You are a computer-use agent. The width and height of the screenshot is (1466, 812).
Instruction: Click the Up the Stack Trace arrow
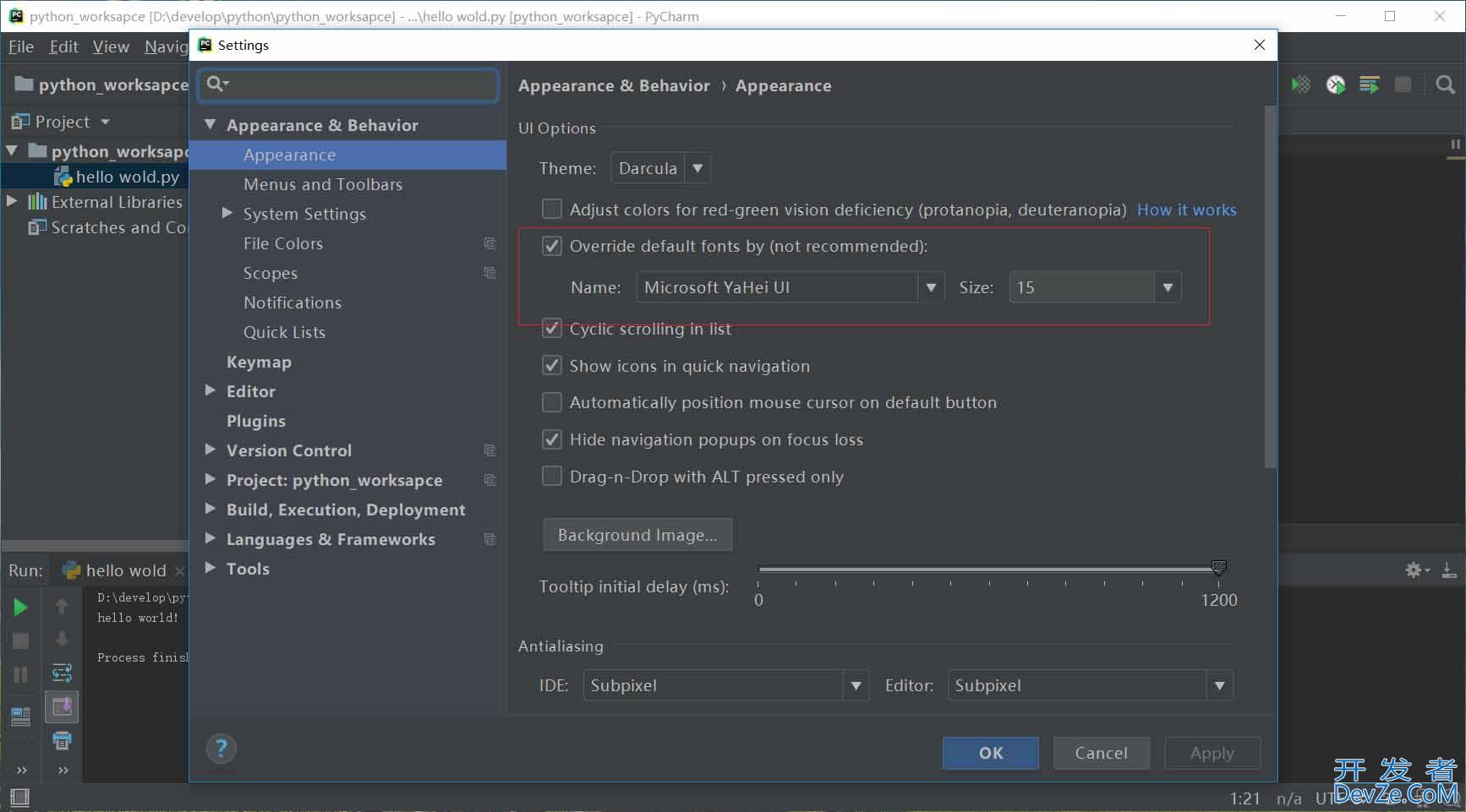(x=62, y=606)
